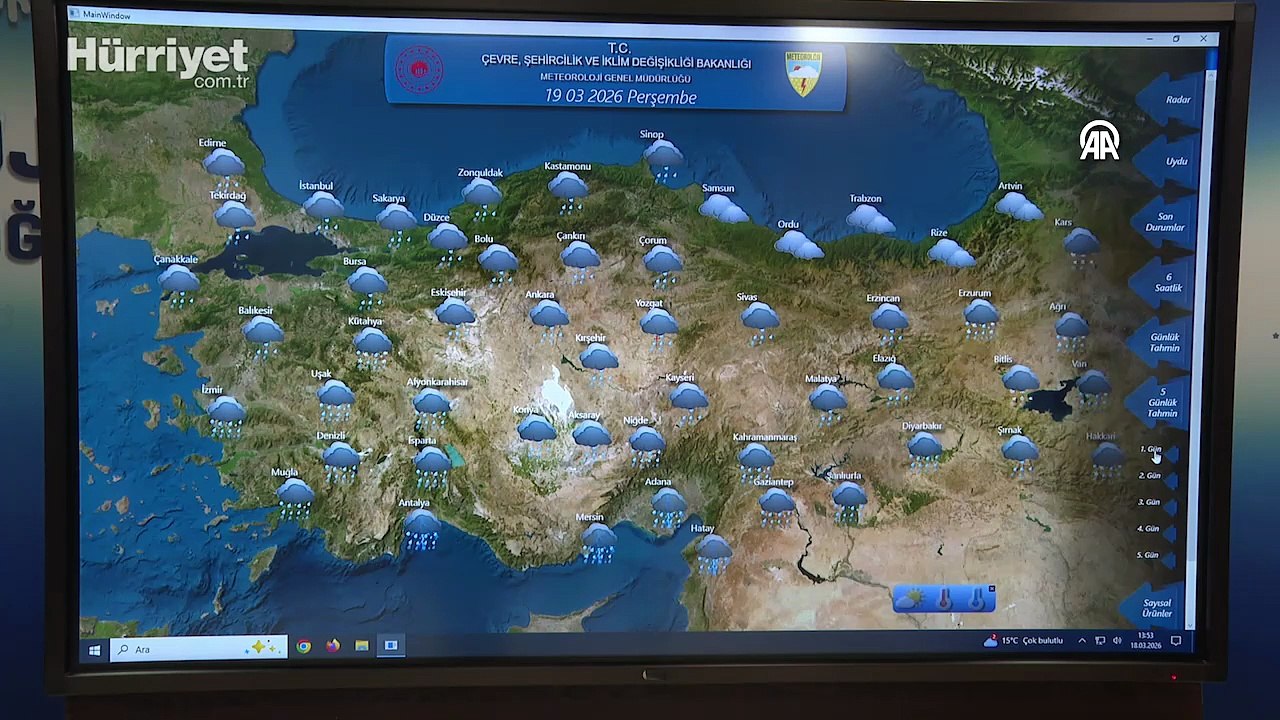Open the Windows Start menu
Viewport: 1280px width, 720px height.
pyautogui.click(x=95, y=649)
